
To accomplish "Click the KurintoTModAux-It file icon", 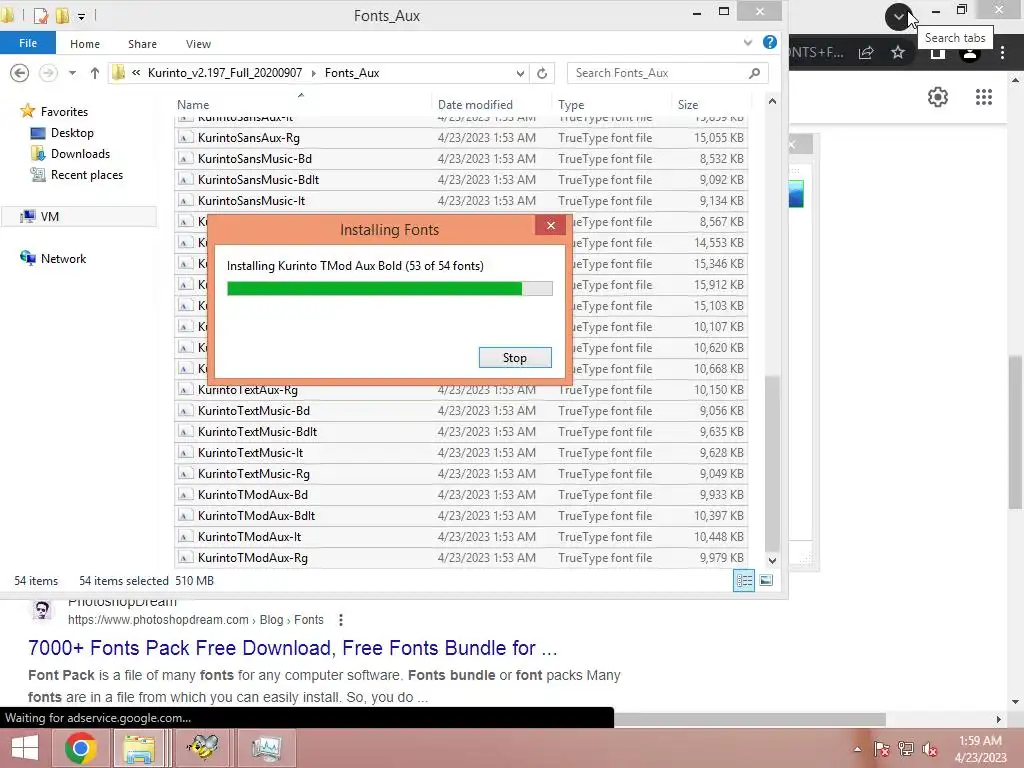I will pos(185,537).
